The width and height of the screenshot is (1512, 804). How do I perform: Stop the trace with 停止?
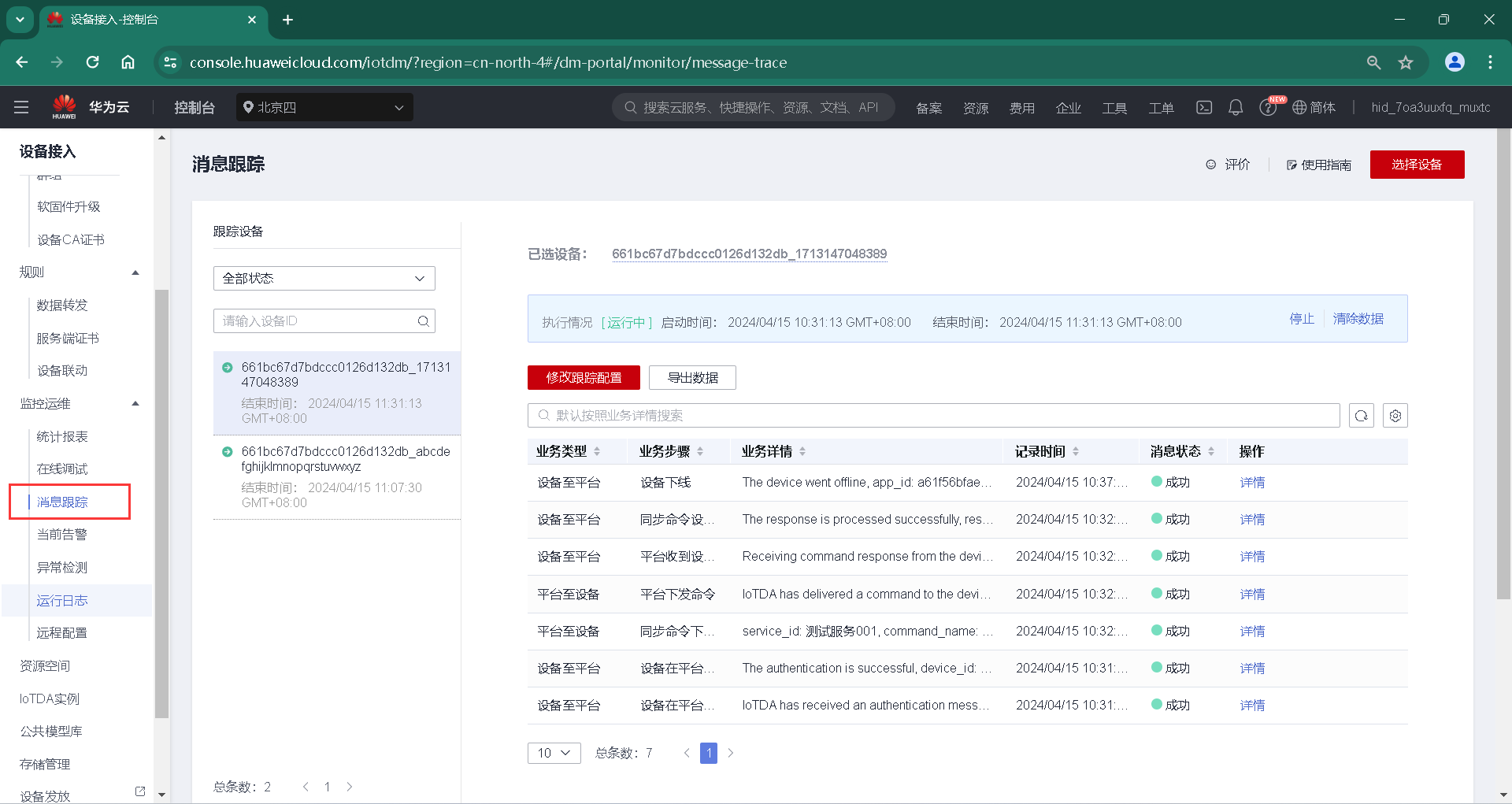(x=1302, y=319)
